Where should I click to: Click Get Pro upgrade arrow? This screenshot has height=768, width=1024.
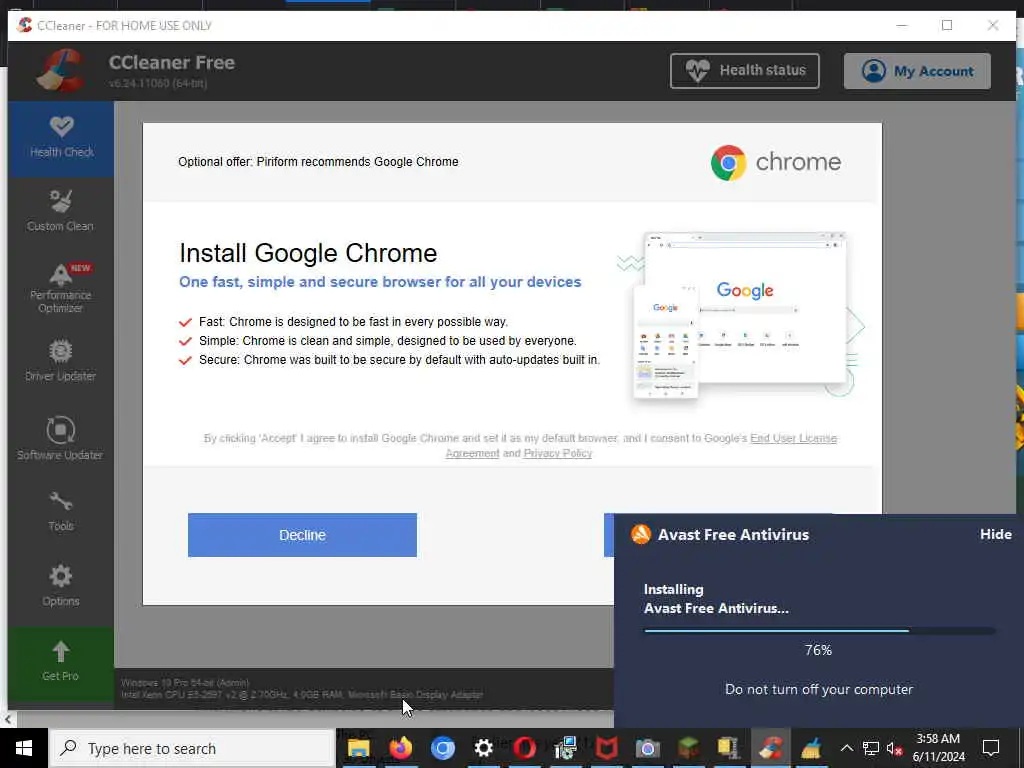tap(61, 662)
